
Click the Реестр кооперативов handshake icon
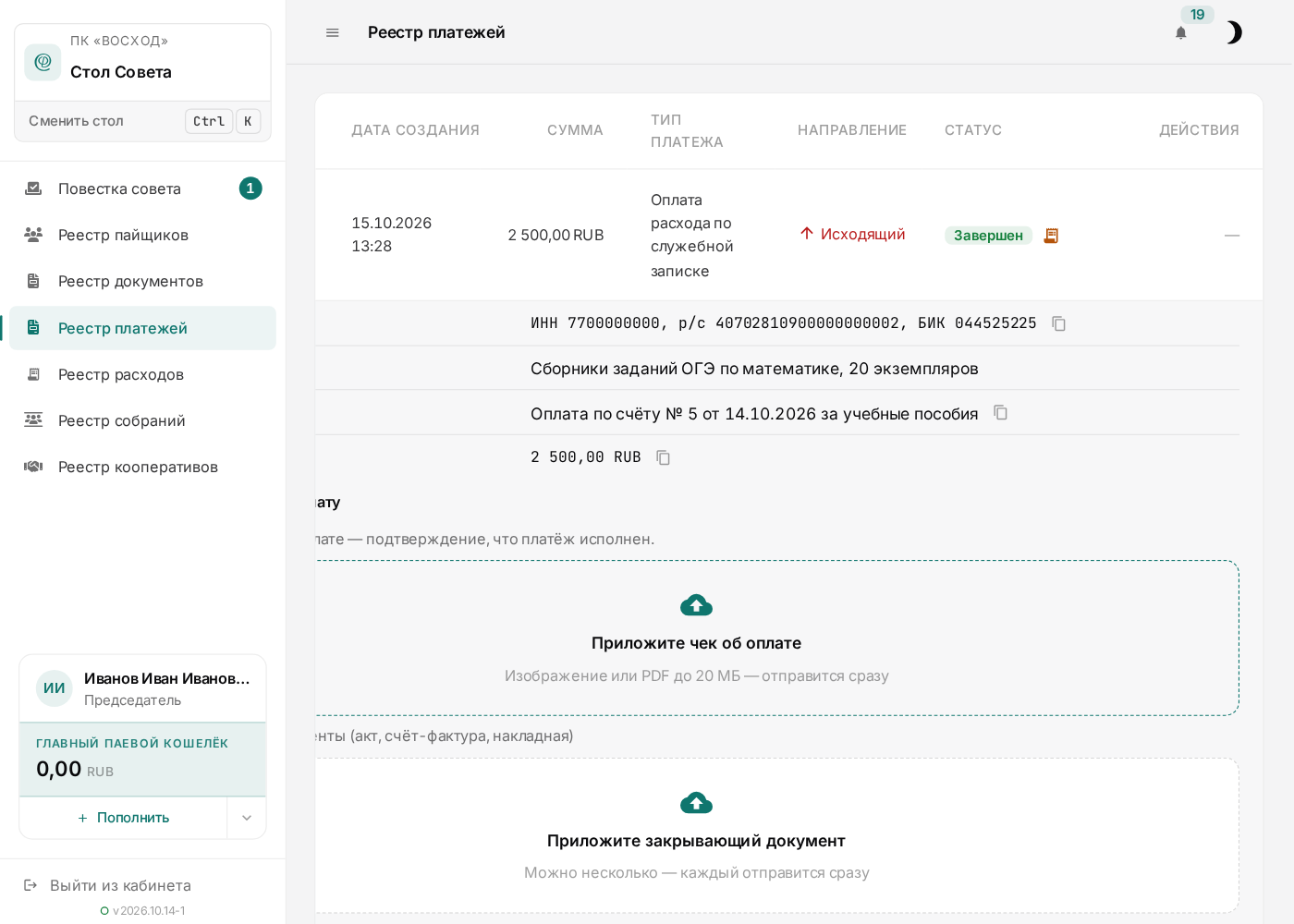point(33,467)
